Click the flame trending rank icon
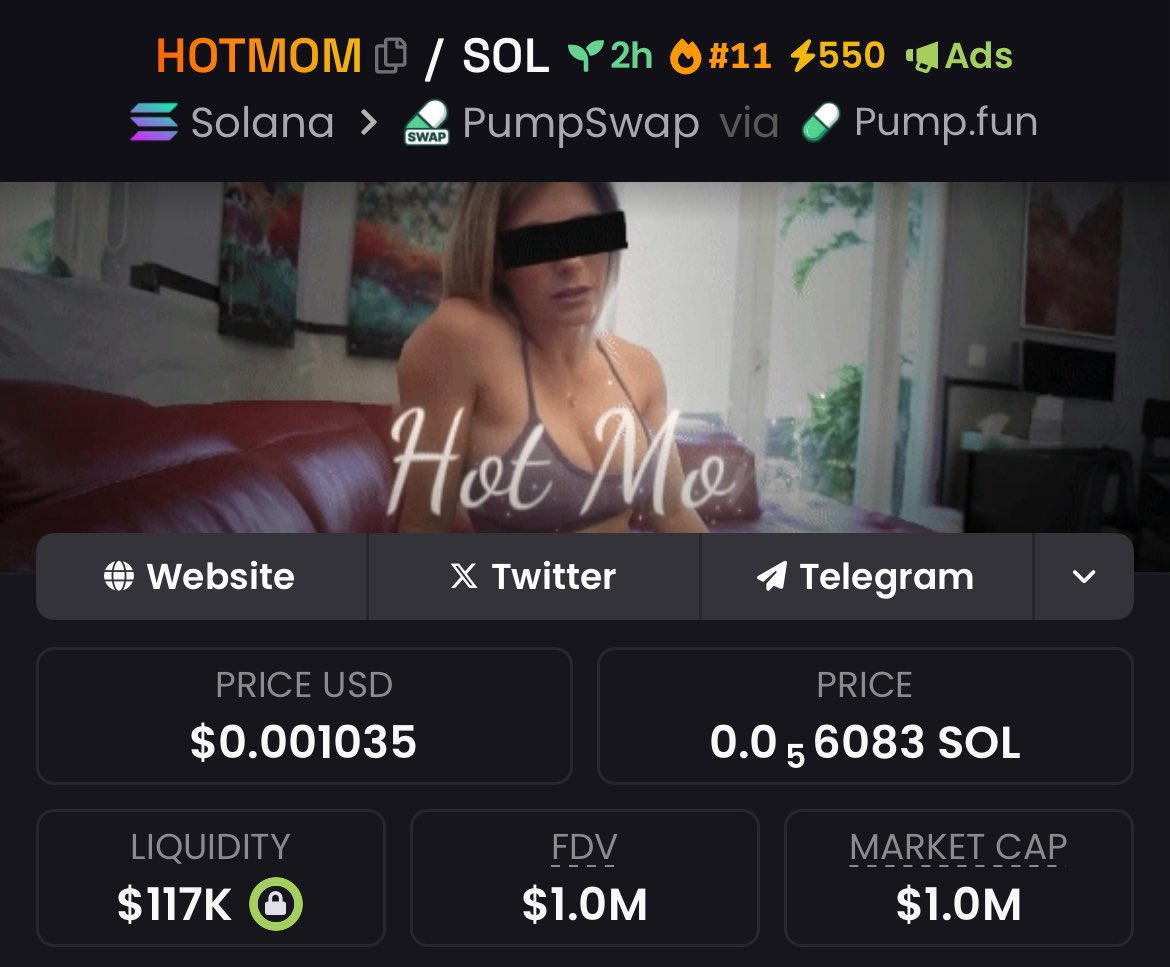1170x967 pixels. [685, 56]
